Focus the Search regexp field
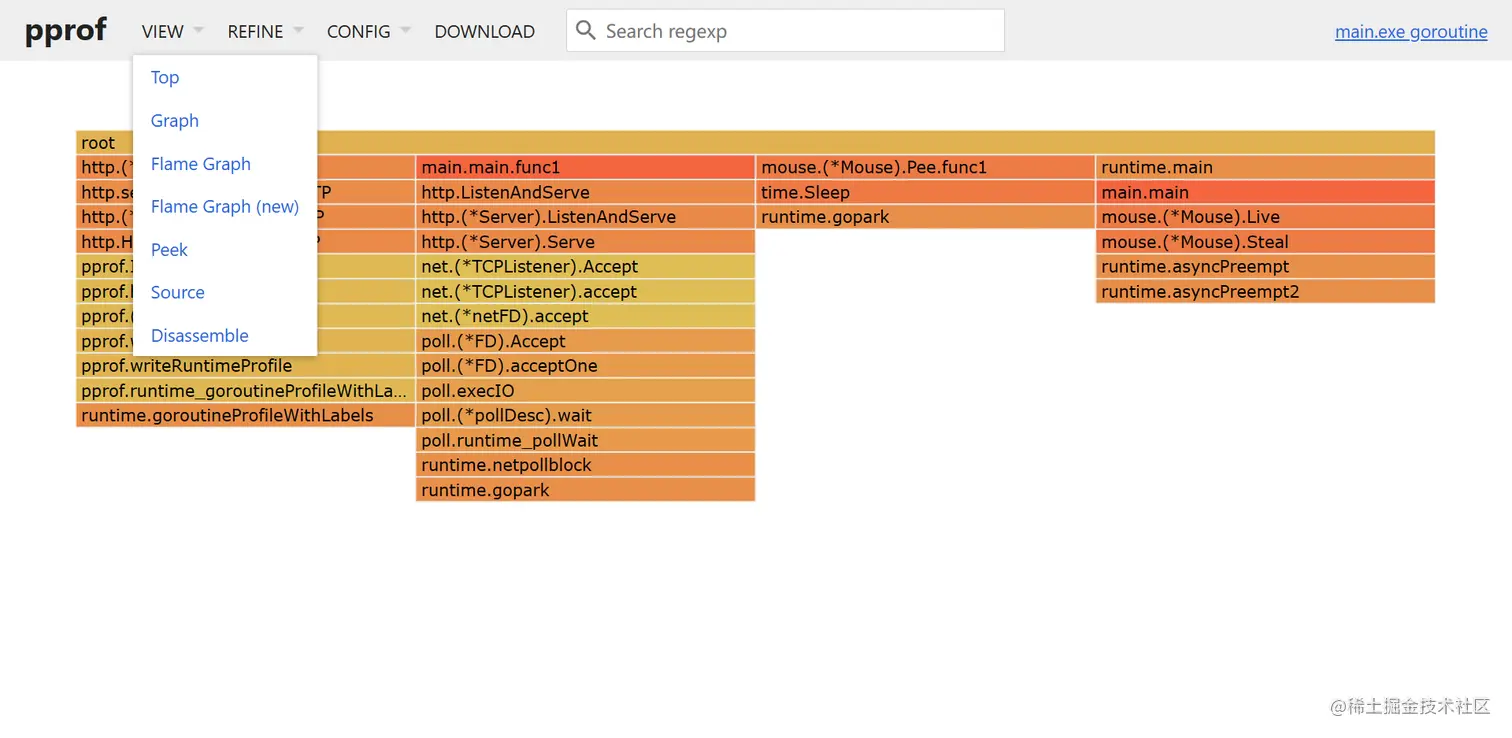The width and height of the screenshot is (1512, 738). coord(785,31)
